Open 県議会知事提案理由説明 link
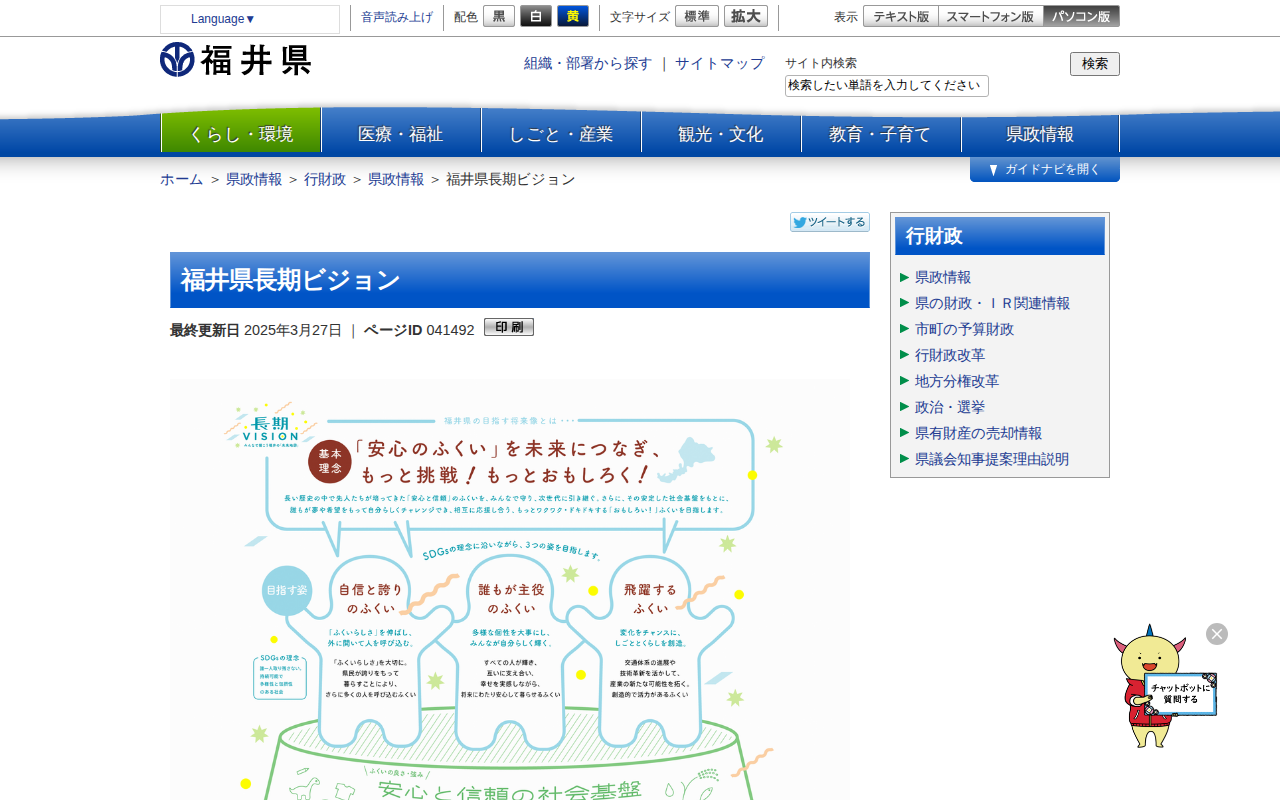The width and height of the screenshot is (1280, 800). pyautogui.click(x=992, y=459)
